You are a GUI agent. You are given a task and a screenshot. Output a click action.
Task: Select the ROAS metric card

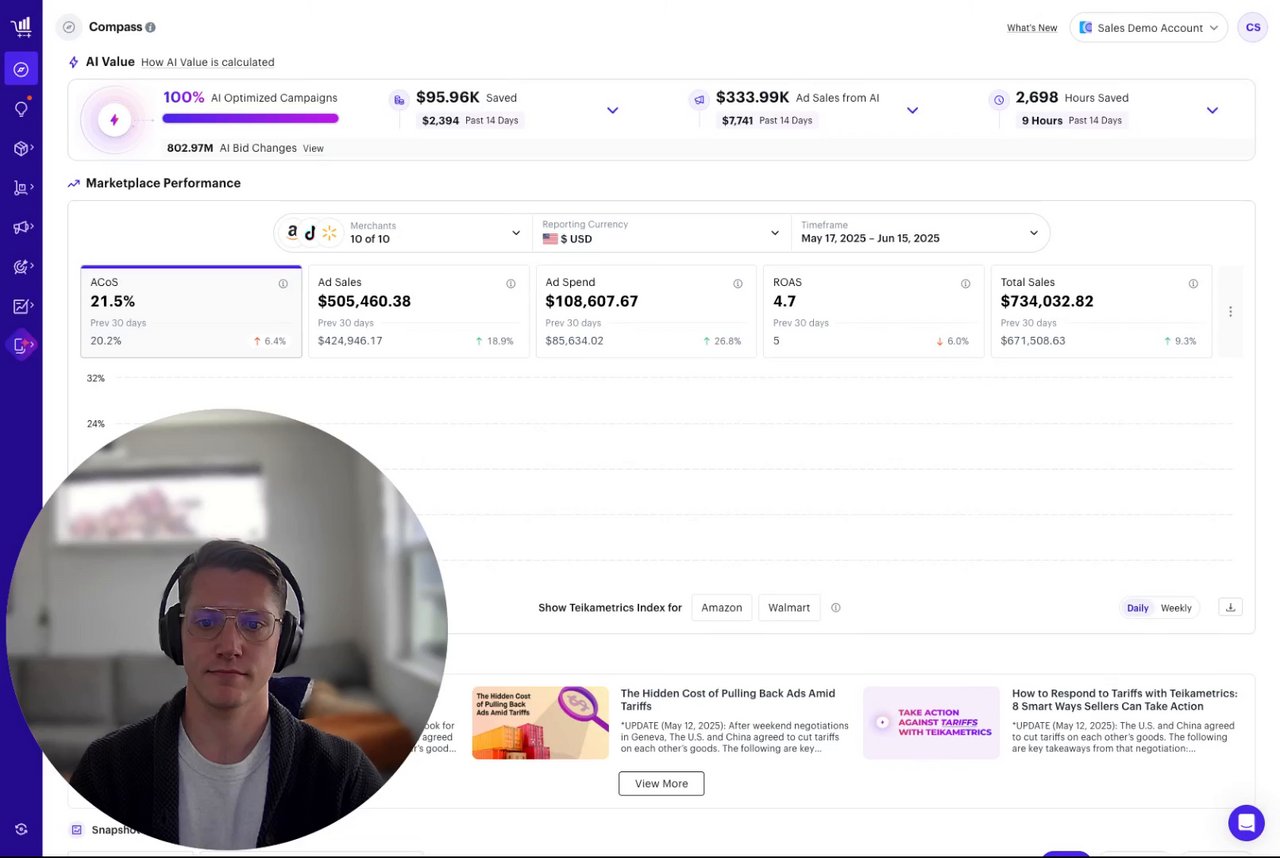click(873, 311)
